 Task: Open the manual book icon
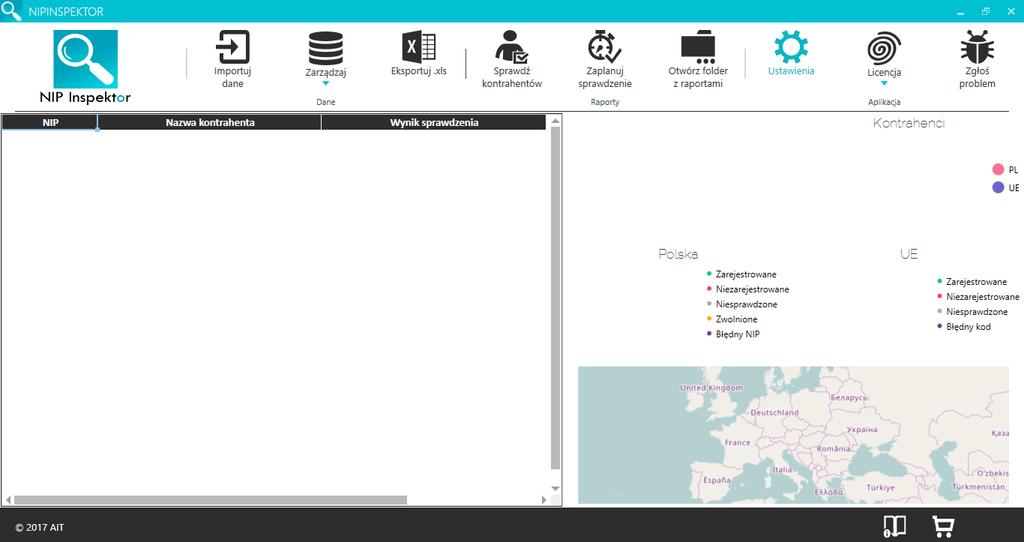(894, 526)
